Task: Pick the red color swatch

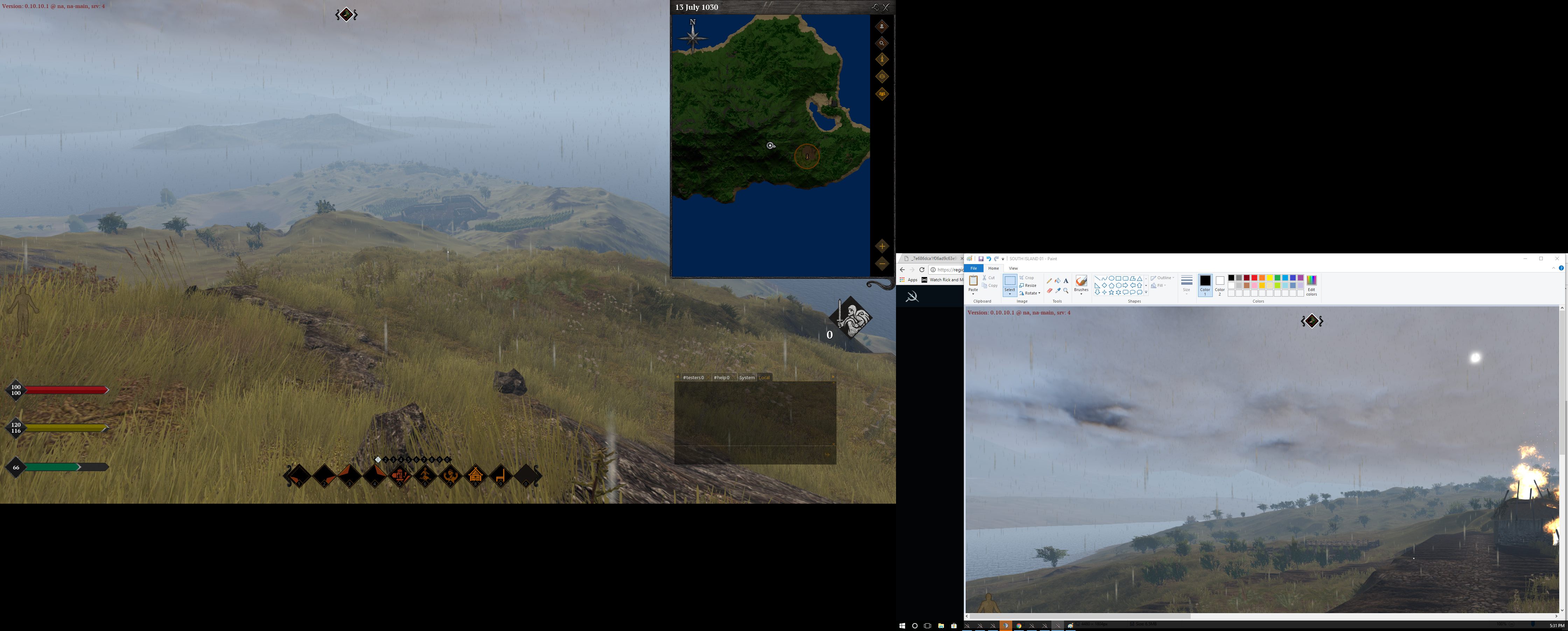Action: [x=1254, y=277]
